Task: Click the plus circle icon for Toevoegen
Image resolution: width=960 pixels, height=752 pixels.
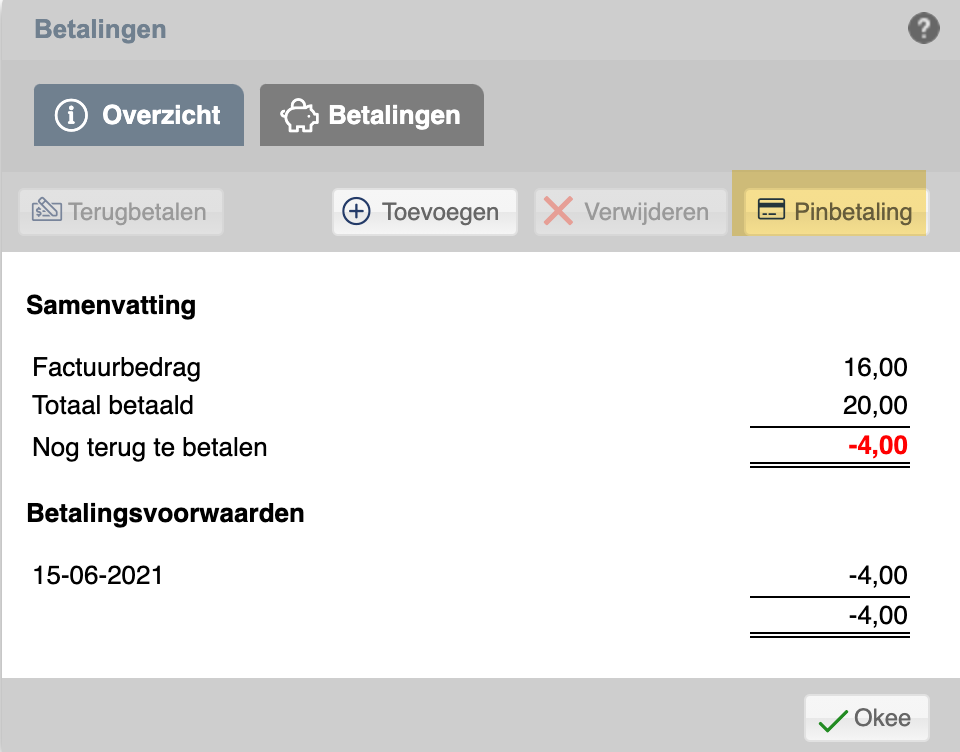Action: [356, 211]
